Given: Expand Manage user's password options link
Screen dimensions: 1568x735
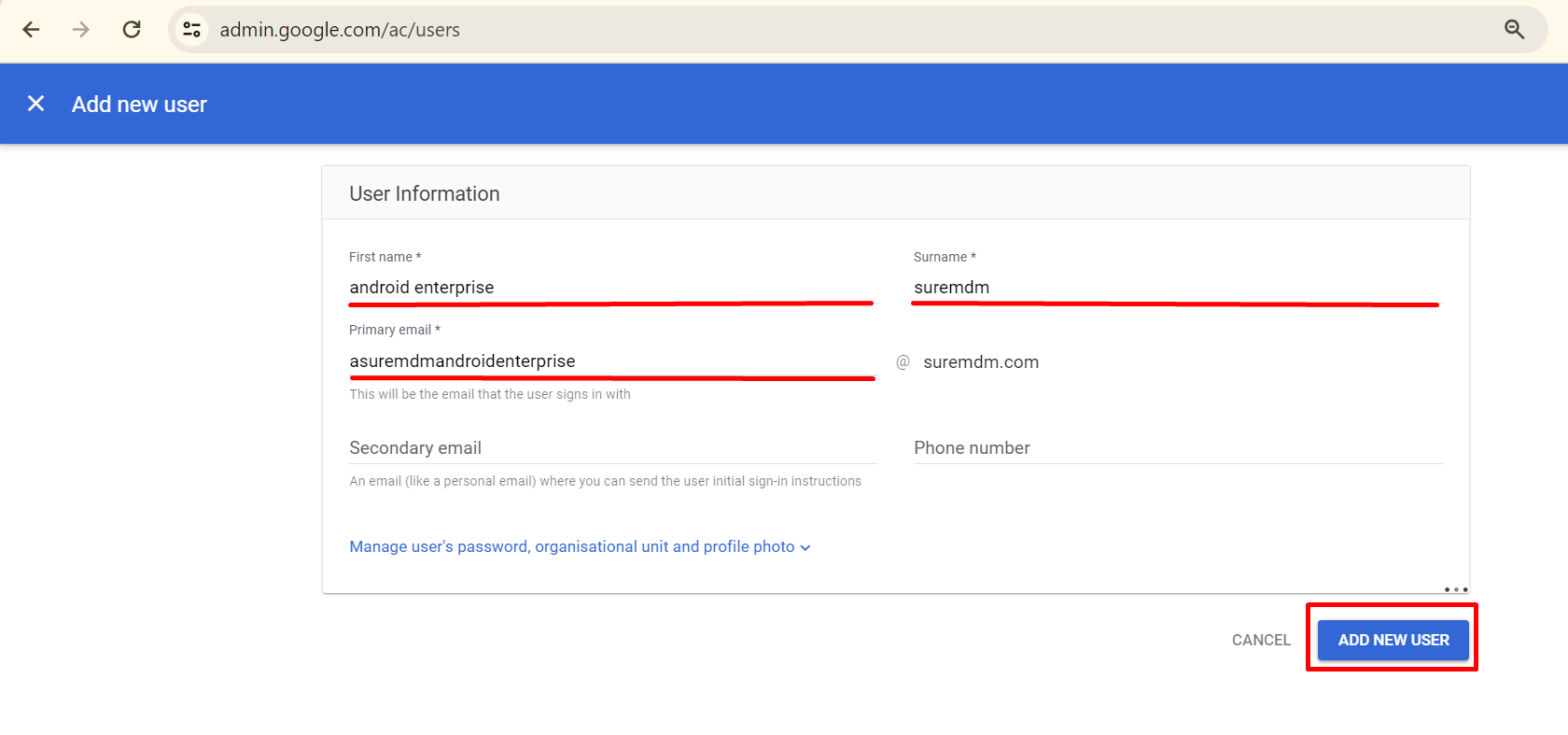Looking at the screenshot, I should click(580, 546).
